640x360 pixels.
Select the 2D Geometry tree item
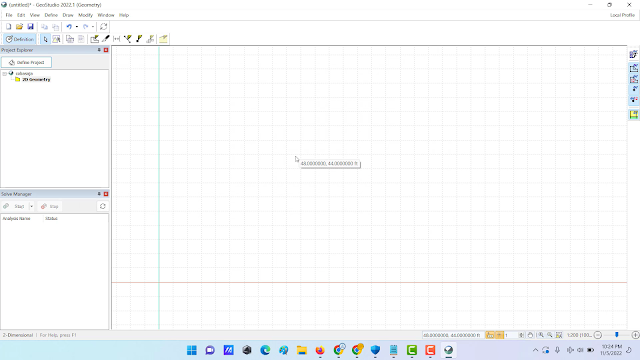[36, 80]
